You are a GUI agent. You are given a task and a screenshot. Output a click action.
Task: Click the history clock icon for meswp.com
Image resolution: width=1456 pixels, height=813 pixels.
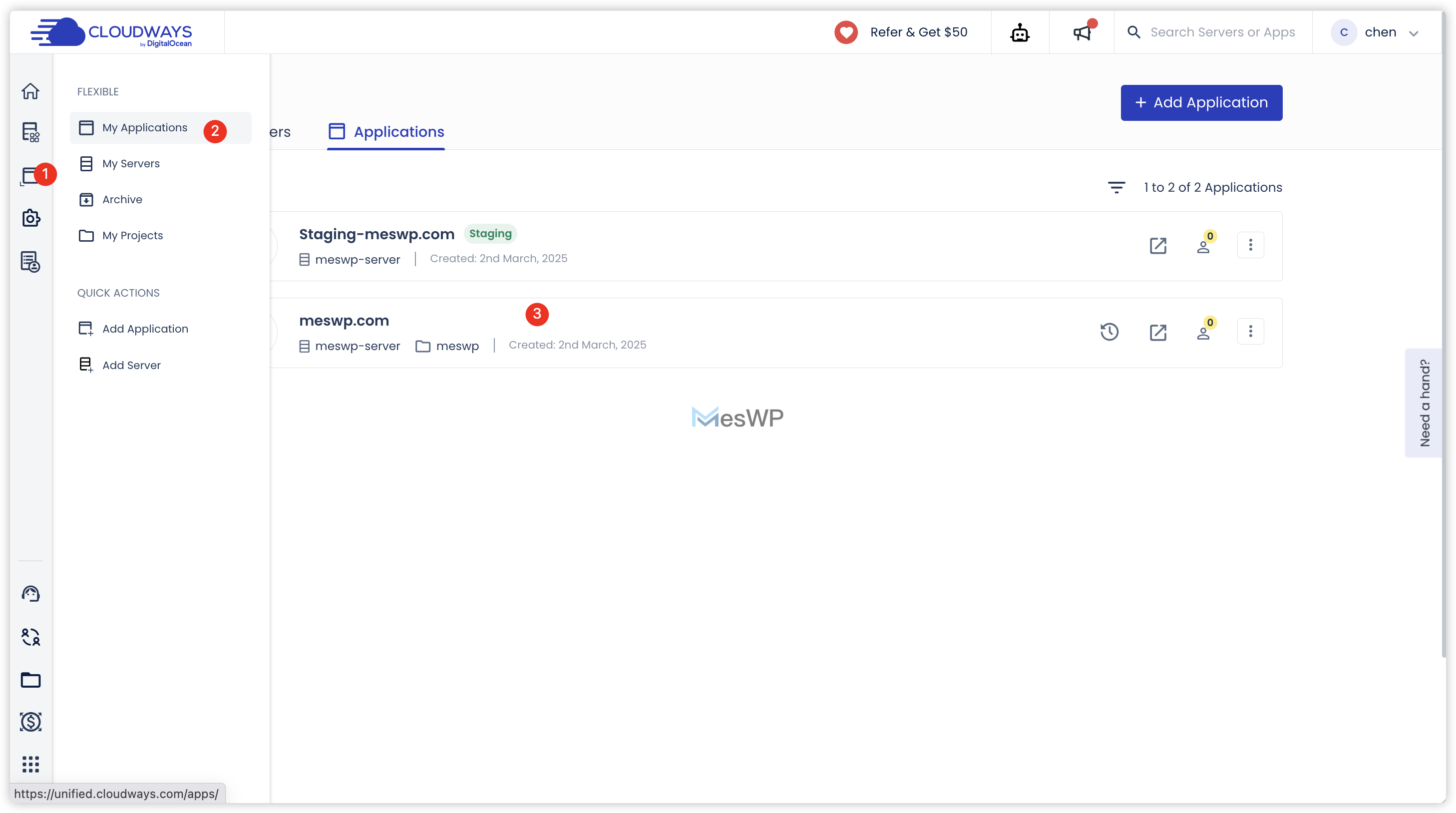pyautogui.click(x=1109, y=332)
